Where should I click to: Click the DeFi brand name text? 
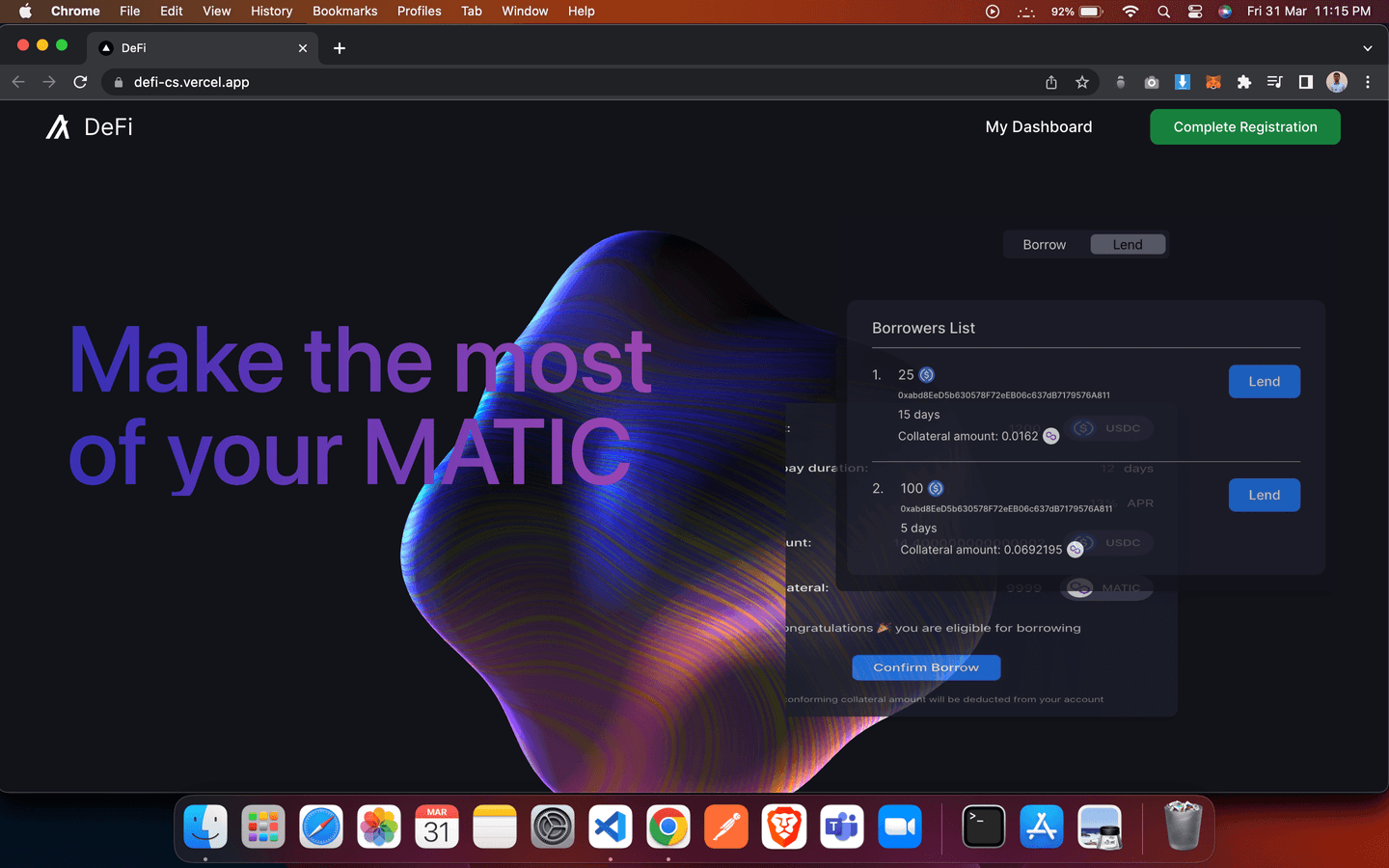pos(108,127)
